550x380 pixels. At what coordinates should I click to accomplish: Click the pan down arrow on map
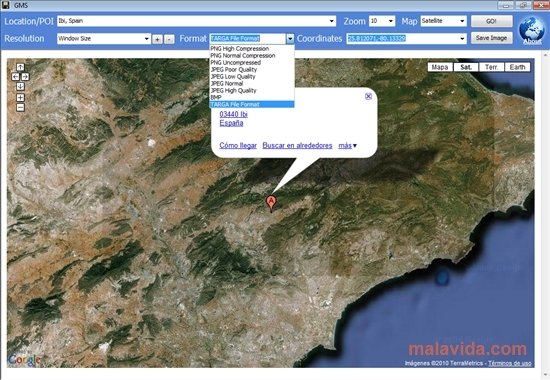(x=20, y=86)
